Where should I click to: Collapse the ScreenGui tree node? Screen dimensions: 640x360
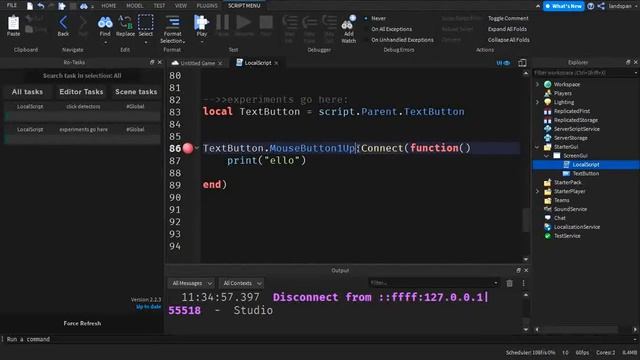point(546,156)
